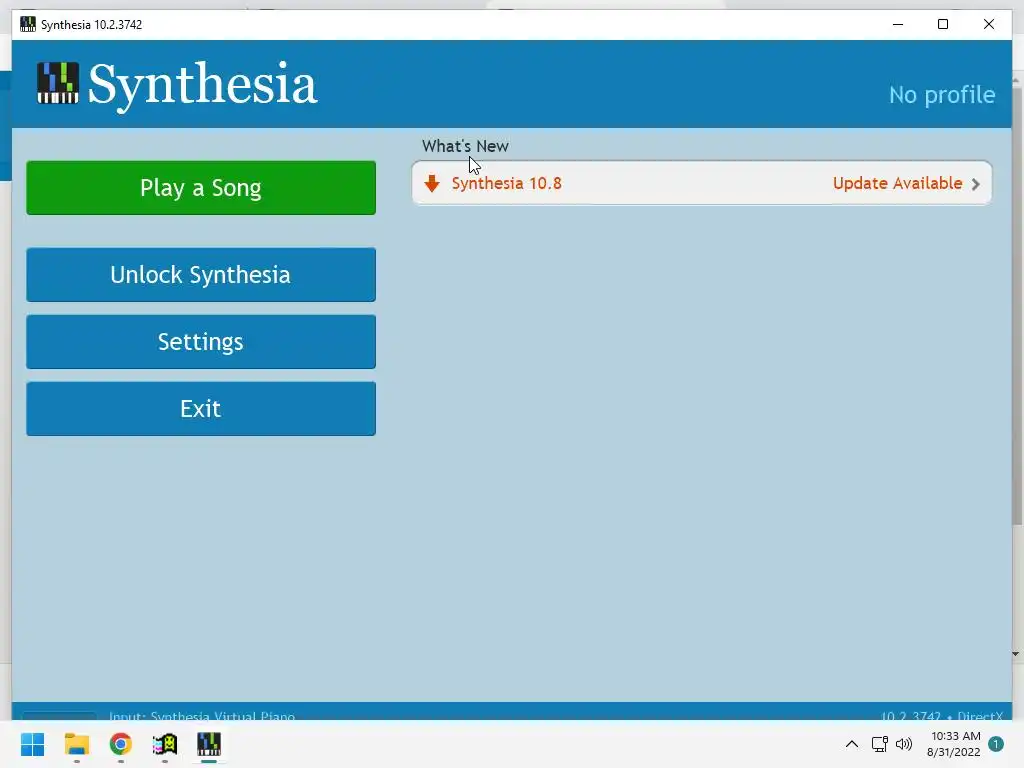Click the Synthesia taskbar icon
Screen dimensions: 1024x768
pyautogui.click(x=209, y=744)
